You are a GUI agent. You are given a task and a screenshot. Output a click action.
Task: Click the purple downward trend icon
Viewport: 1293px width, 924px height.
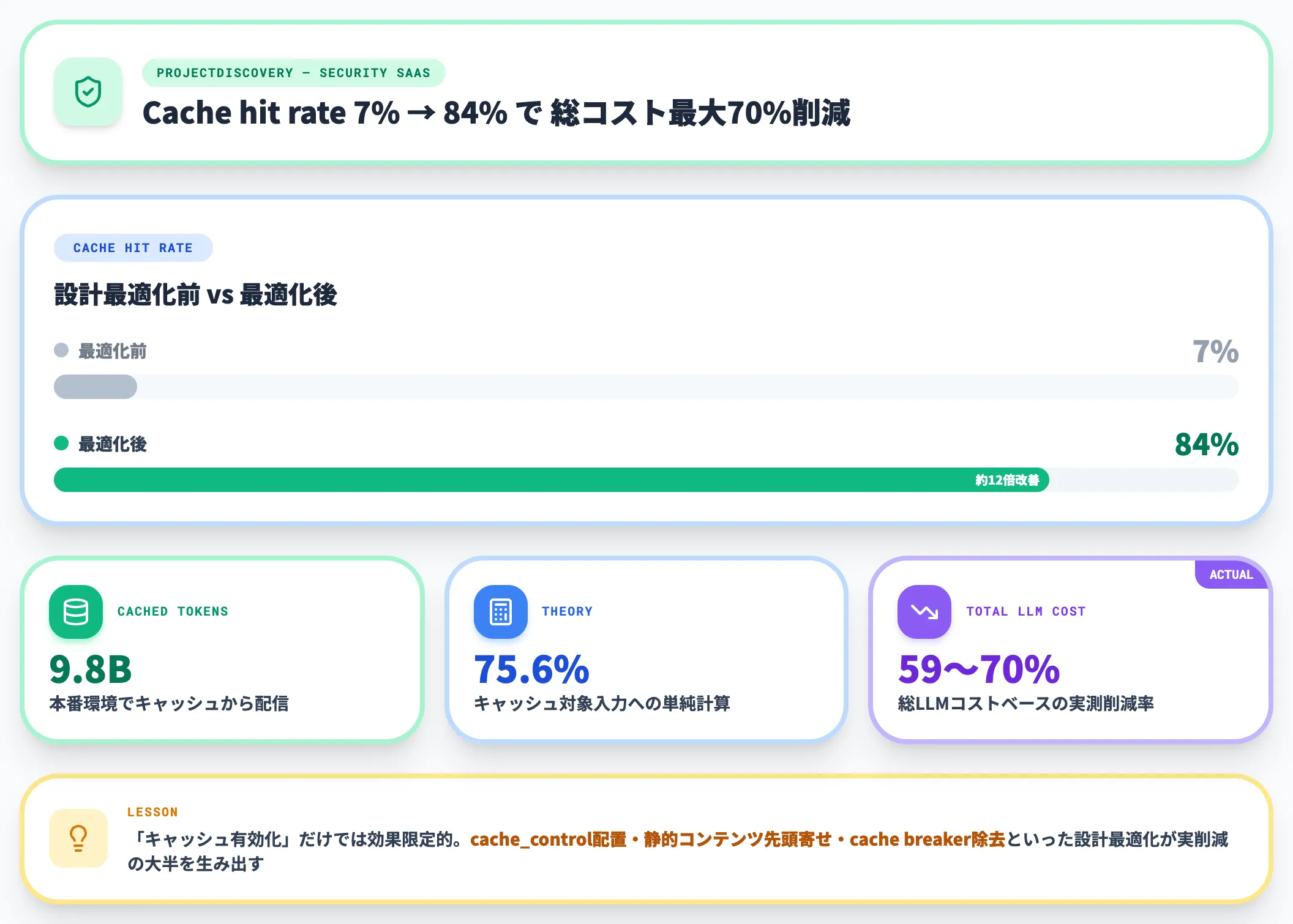point(924,612)
